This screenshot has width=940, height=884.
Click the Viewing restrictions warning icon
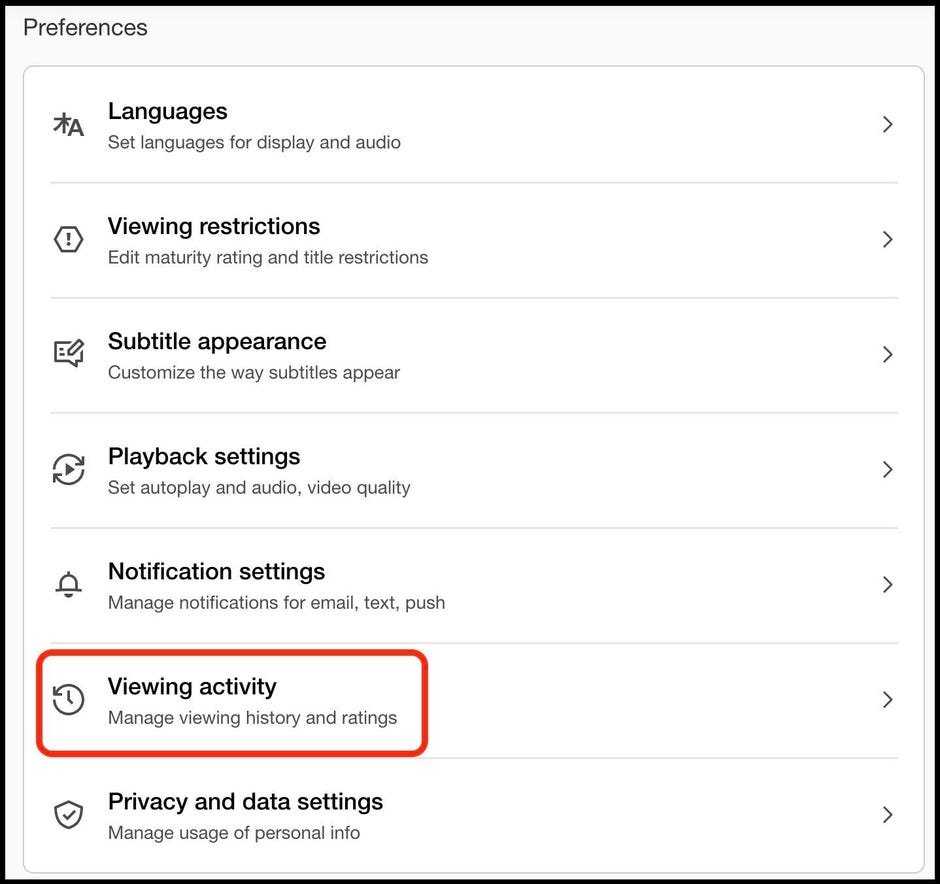(68, 240)
